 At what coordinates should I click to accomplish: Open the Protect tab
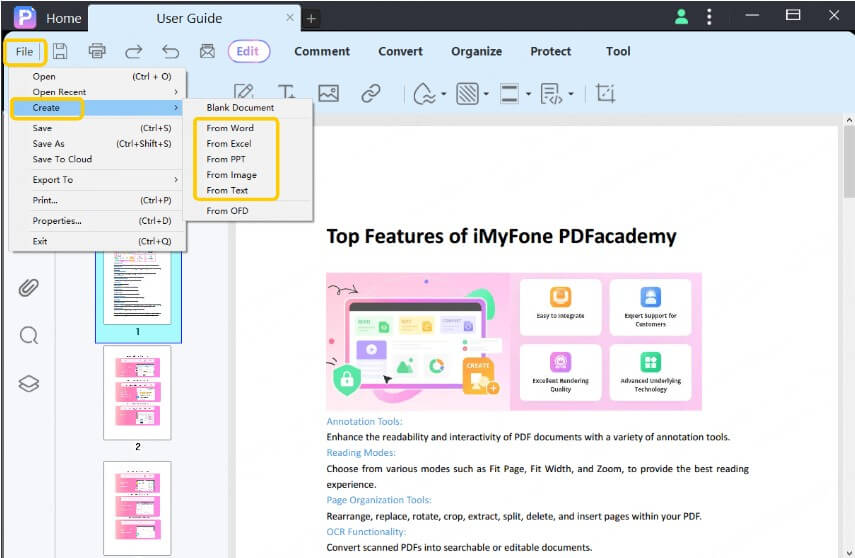pyautogui.click(x=551, y=51)
